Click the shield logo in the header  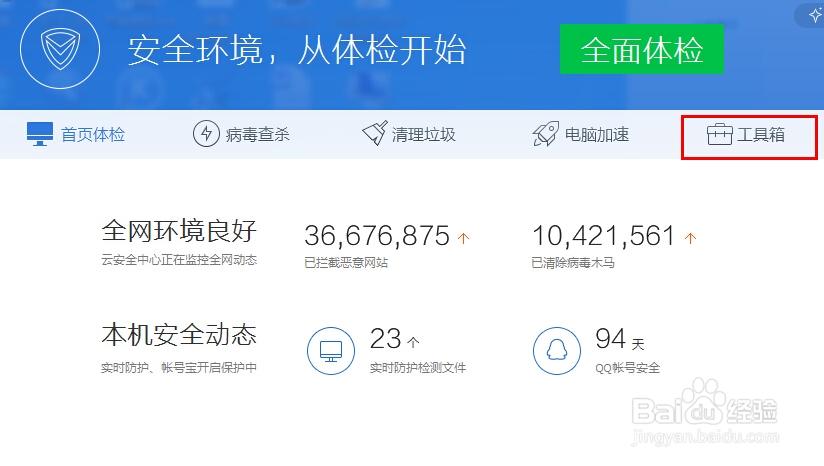click(x=60, y=49)
